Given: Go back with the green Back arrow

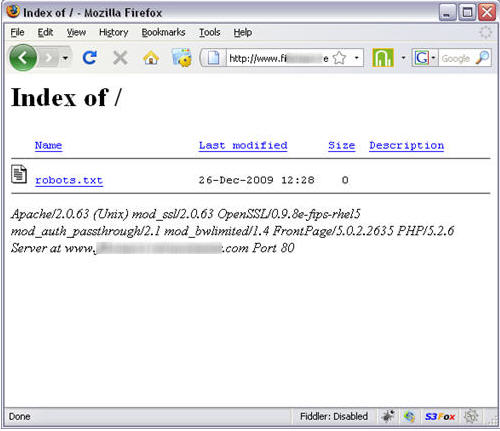Looking at the screenshot, I should click(23, 58).
